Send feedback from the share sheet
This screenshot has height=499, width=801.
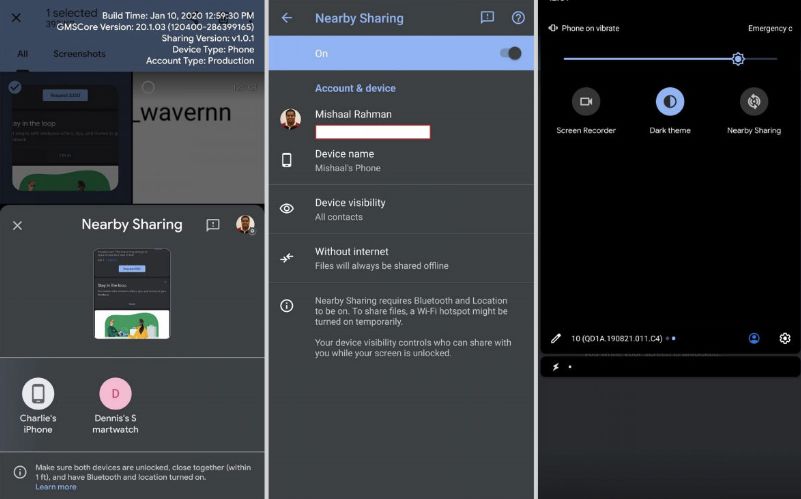pyautogui.click(x=213, y=225)
